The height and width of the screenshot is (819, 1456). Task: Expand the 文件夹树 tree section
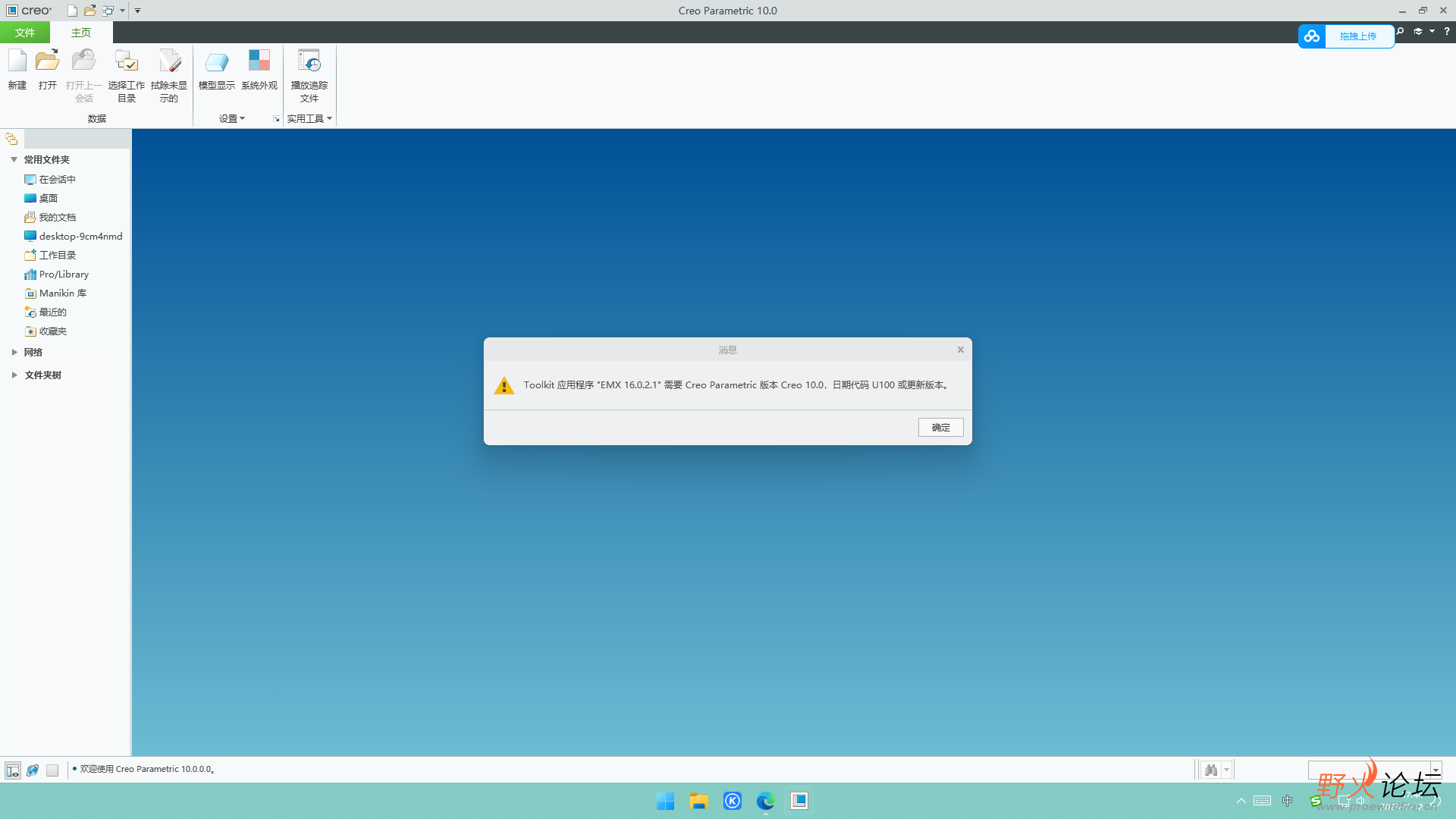(x=14, y=375)
